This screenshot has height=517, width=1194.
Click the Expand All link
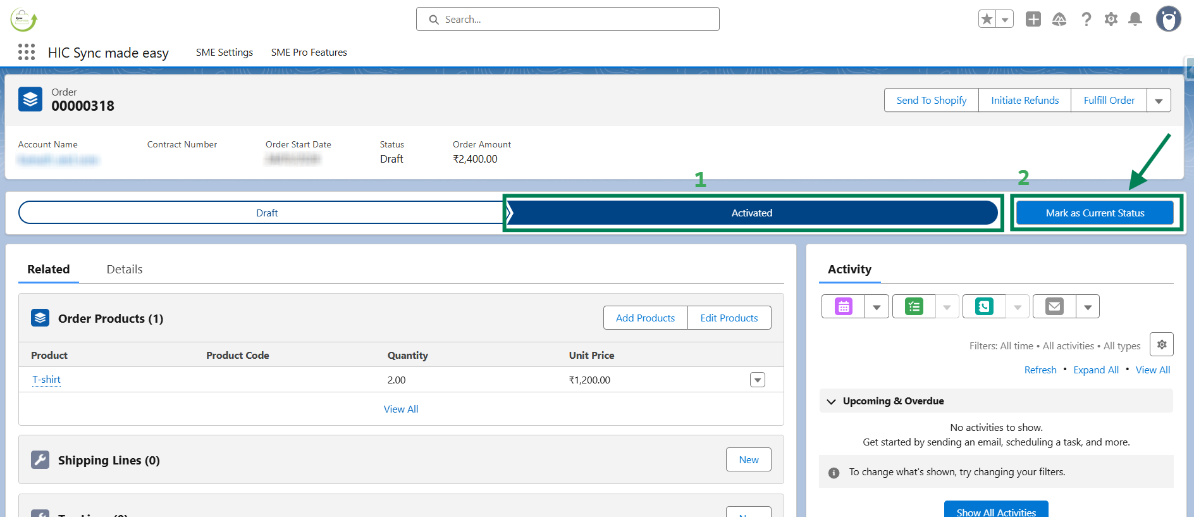click(1096, 369)
